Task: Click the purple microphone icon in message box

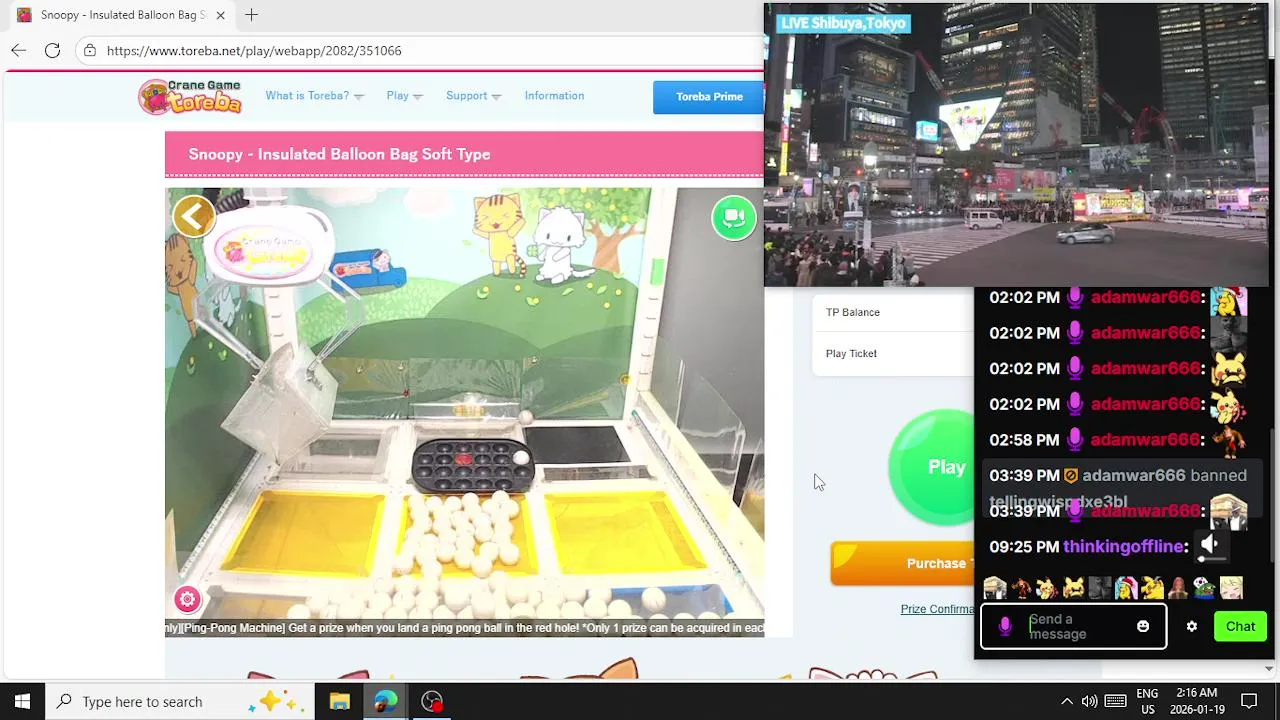Action: [x=1005, y=626]
